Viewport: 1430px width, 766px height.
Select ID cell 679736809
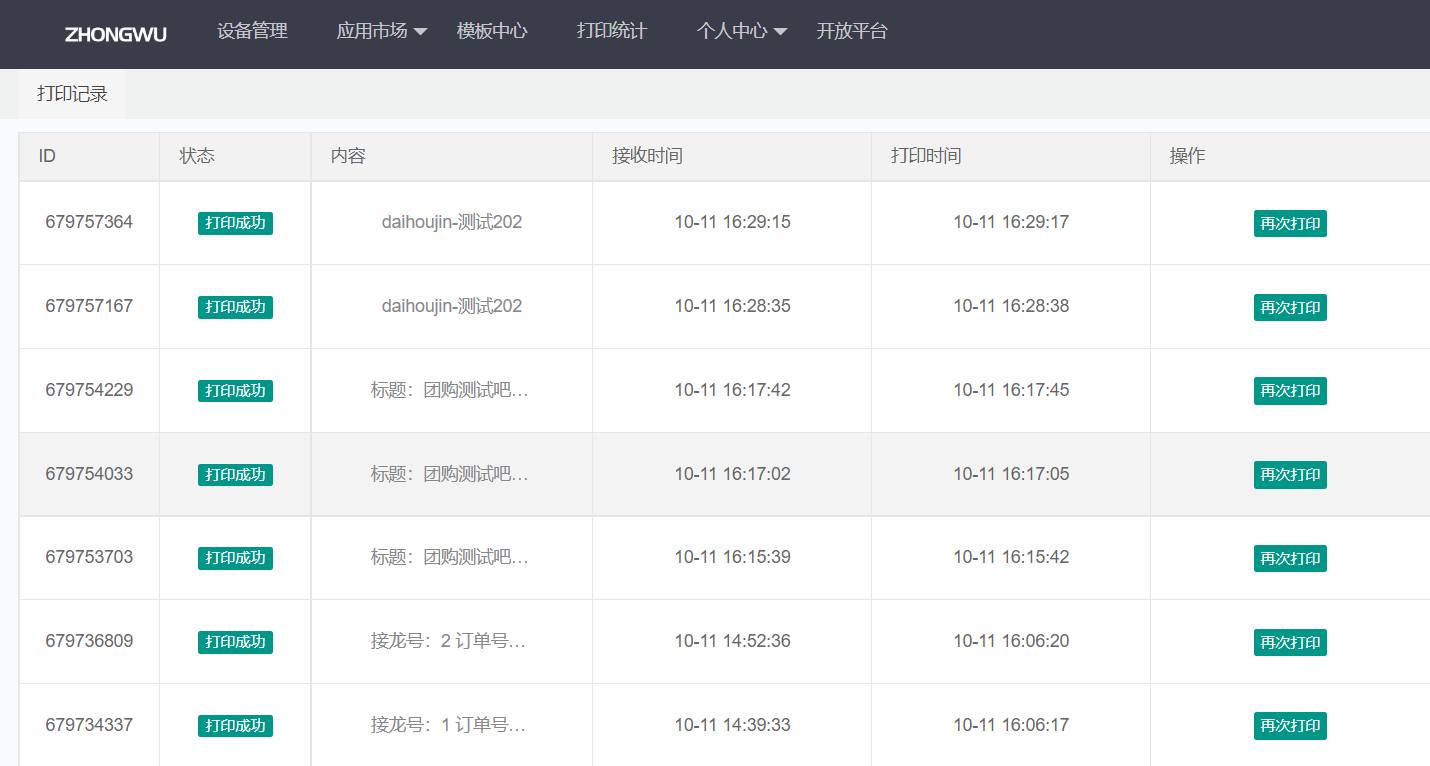pyautogui.click(x=89, y=641)
